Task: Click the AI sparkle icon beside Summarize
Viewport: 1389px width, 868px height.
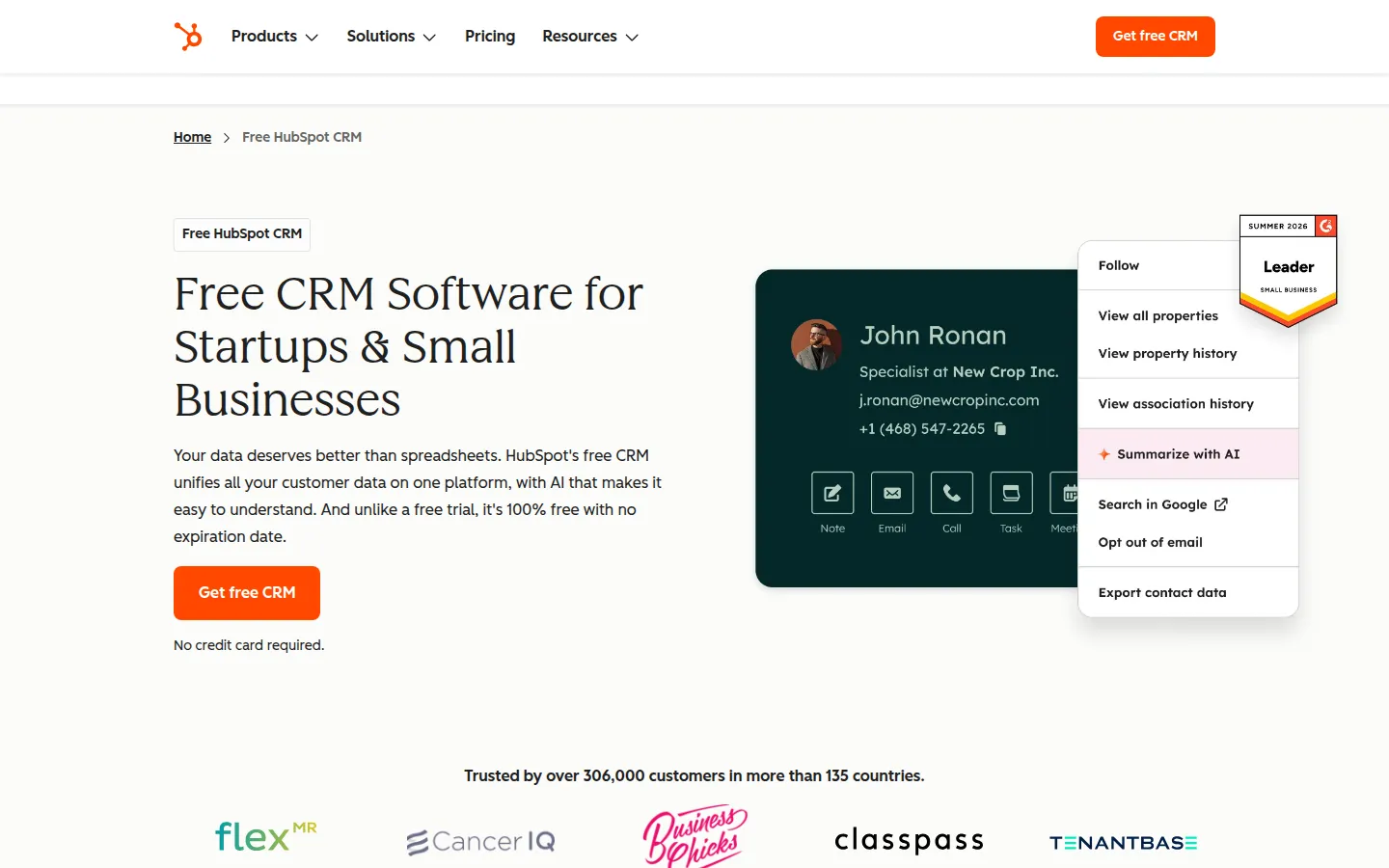Action: pos(1104,454)
